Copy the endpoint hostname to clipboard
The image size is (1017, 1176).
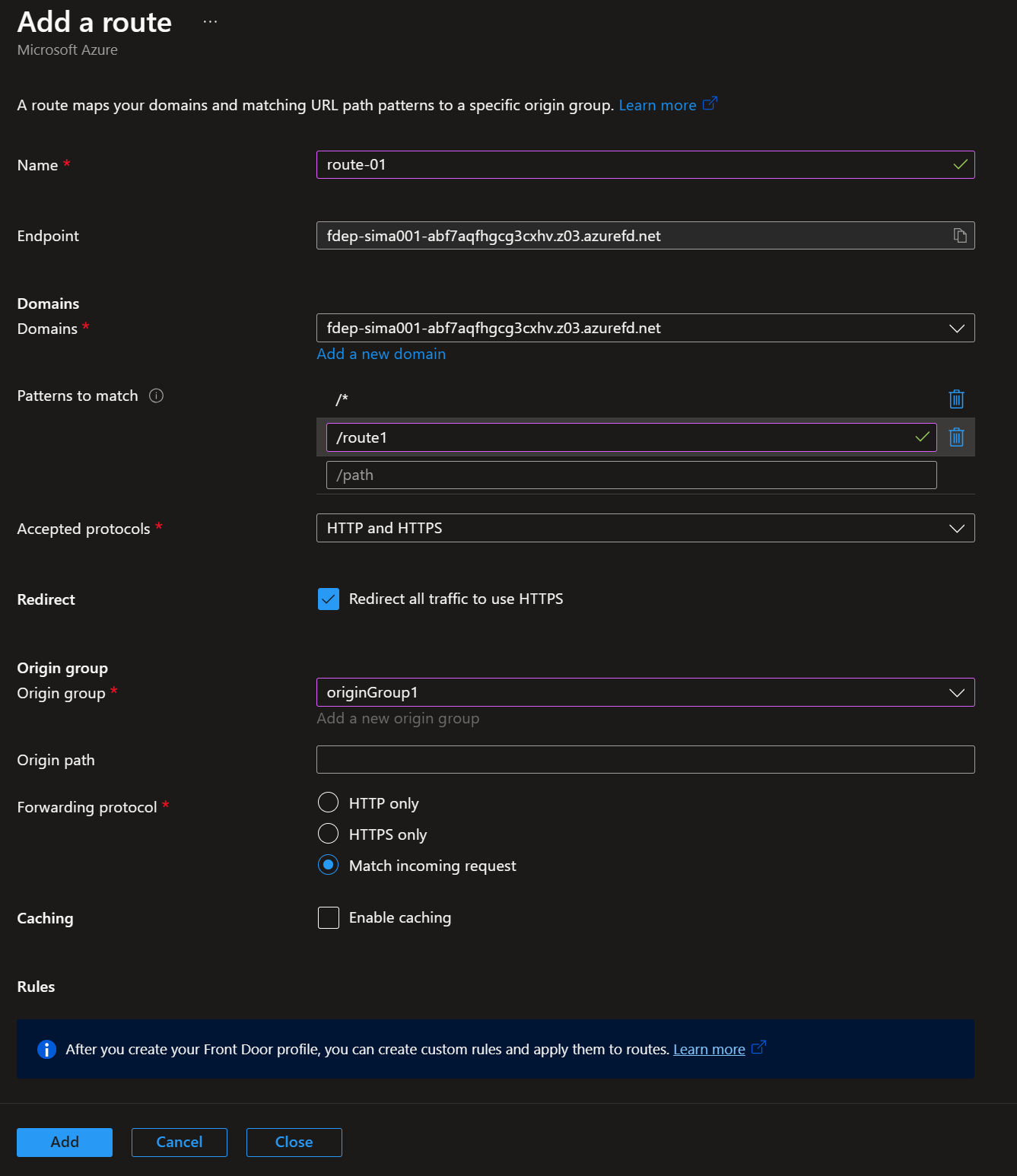tap(959, 236)
